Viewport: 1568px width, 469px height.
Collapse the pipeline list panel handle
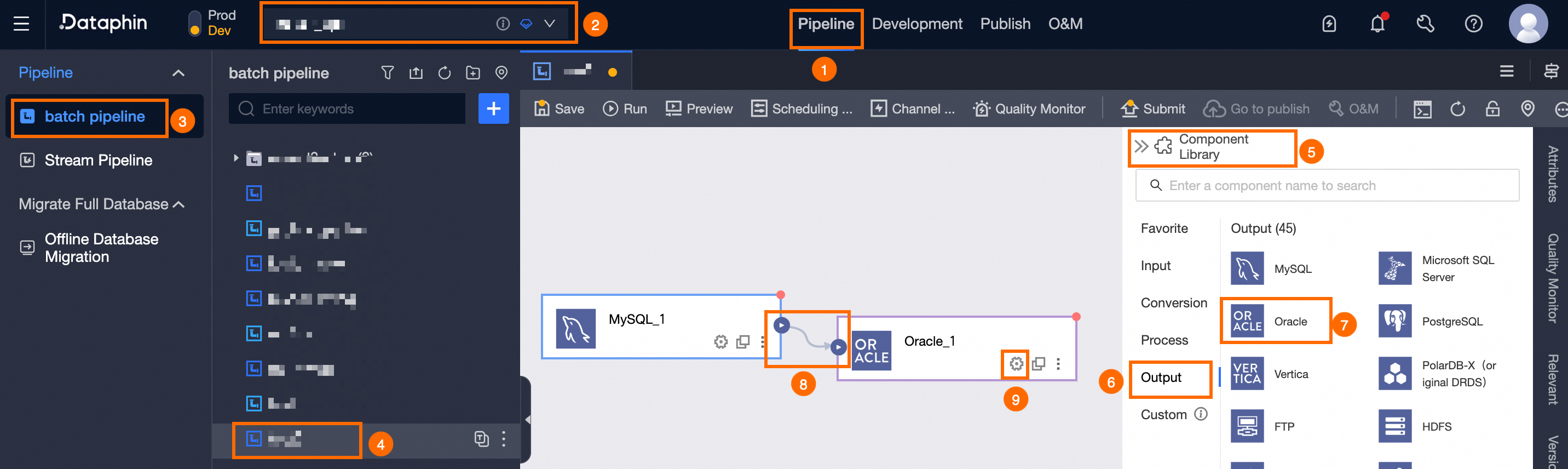tap(527, 420)
